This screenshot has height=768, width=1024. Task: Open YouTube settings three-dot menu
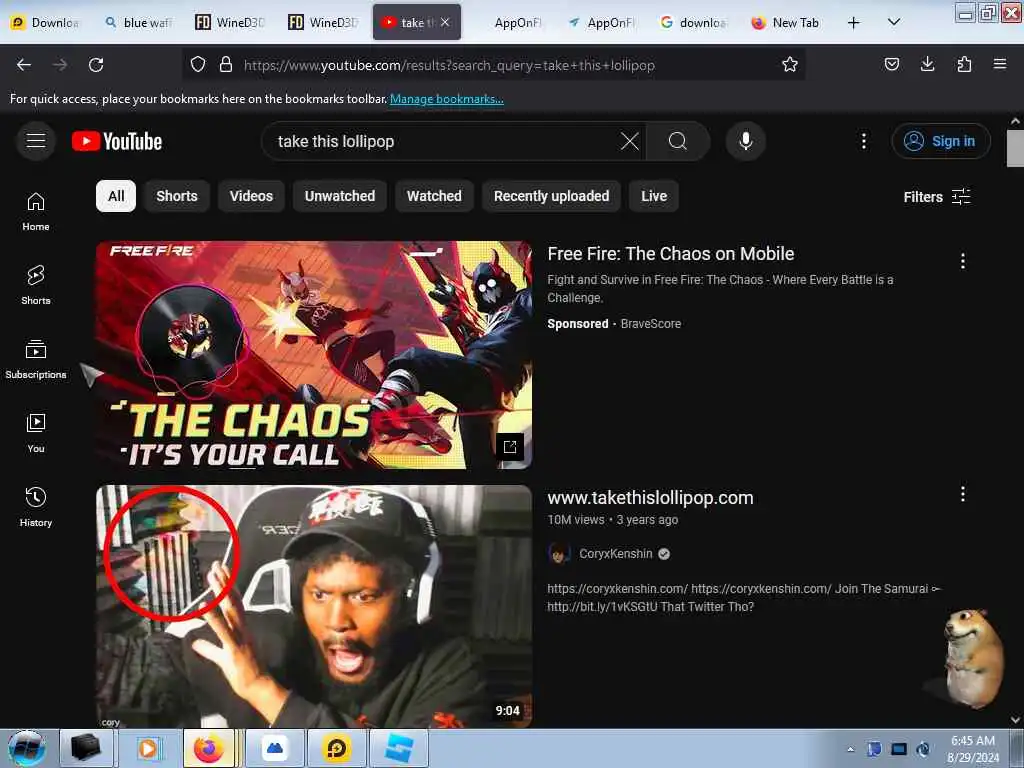click(x=863, y=141)
